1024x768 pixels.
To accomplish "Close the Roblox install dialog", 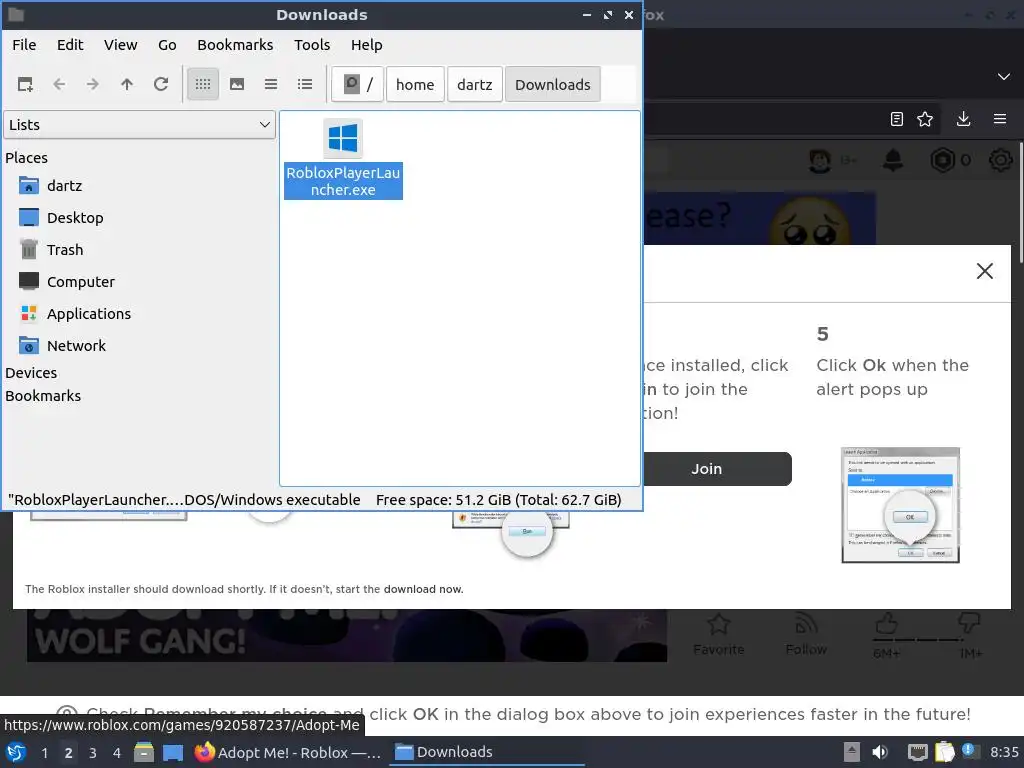I will (x=985, y=271).
